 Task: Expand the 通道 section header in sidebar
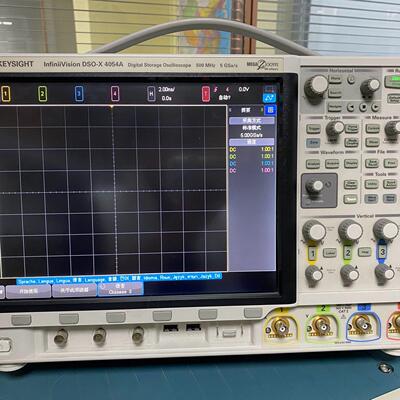point(252,142)
